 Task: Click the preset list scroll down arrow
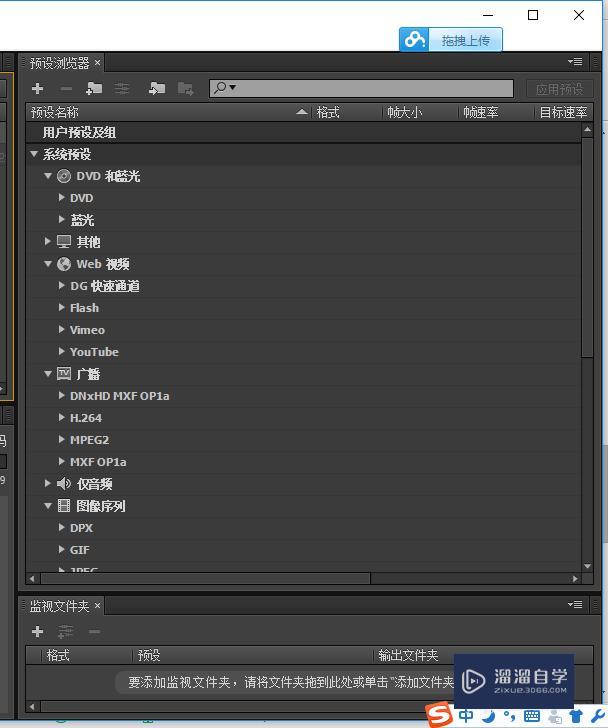pyautogui.click(x=587, y=566)
